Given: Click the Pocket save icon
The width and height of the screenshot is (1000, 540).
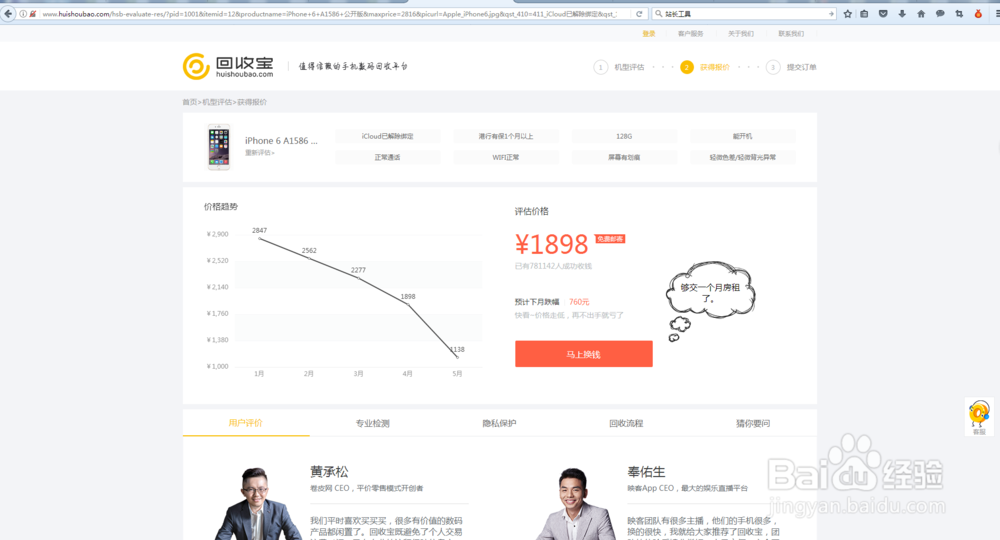Looking at the screenshot, I should coord(883,13).
